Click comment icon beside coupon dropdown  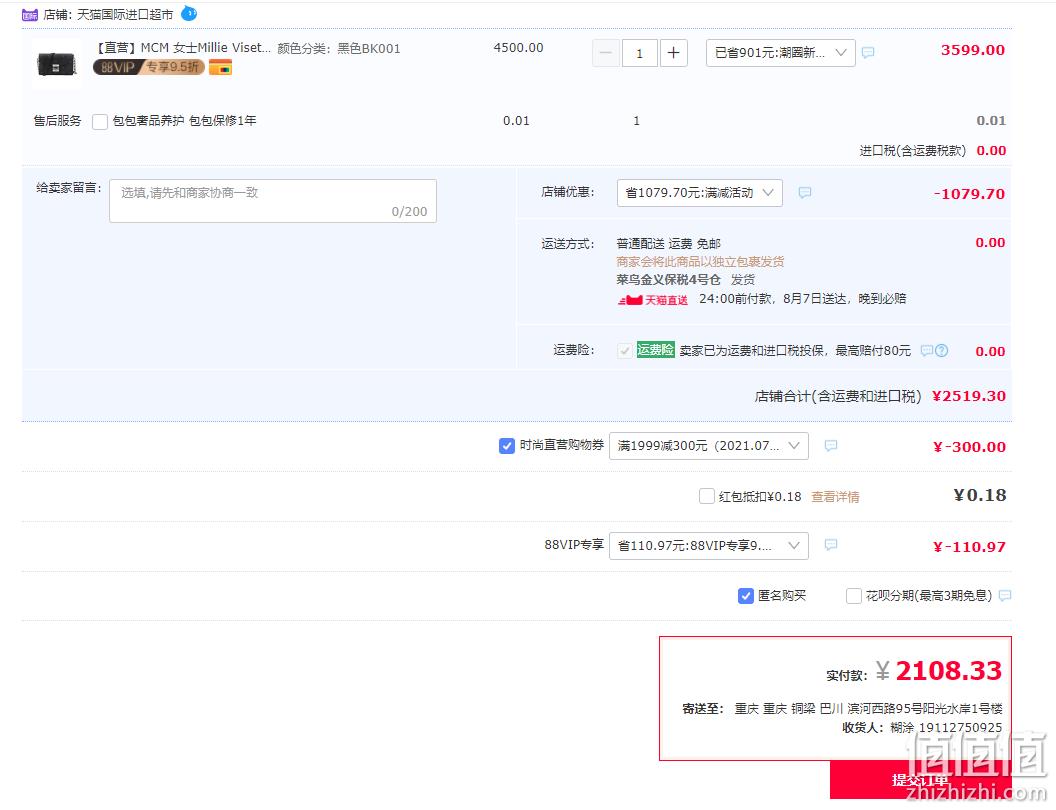(831, 445)
